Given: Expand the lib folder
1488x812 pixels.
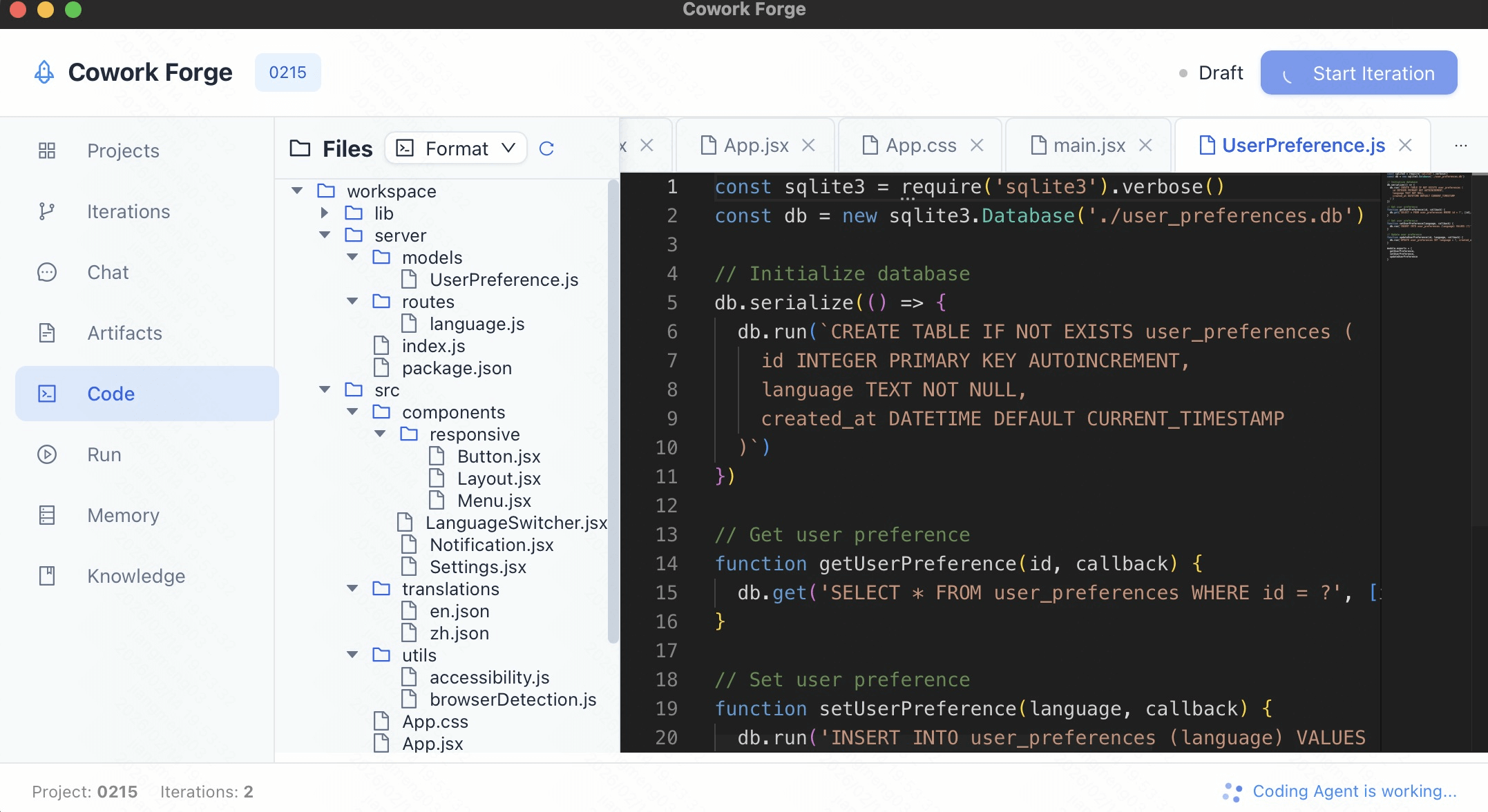Looking at the screenshot, I should pyautogui.click(x=325, y=213).
